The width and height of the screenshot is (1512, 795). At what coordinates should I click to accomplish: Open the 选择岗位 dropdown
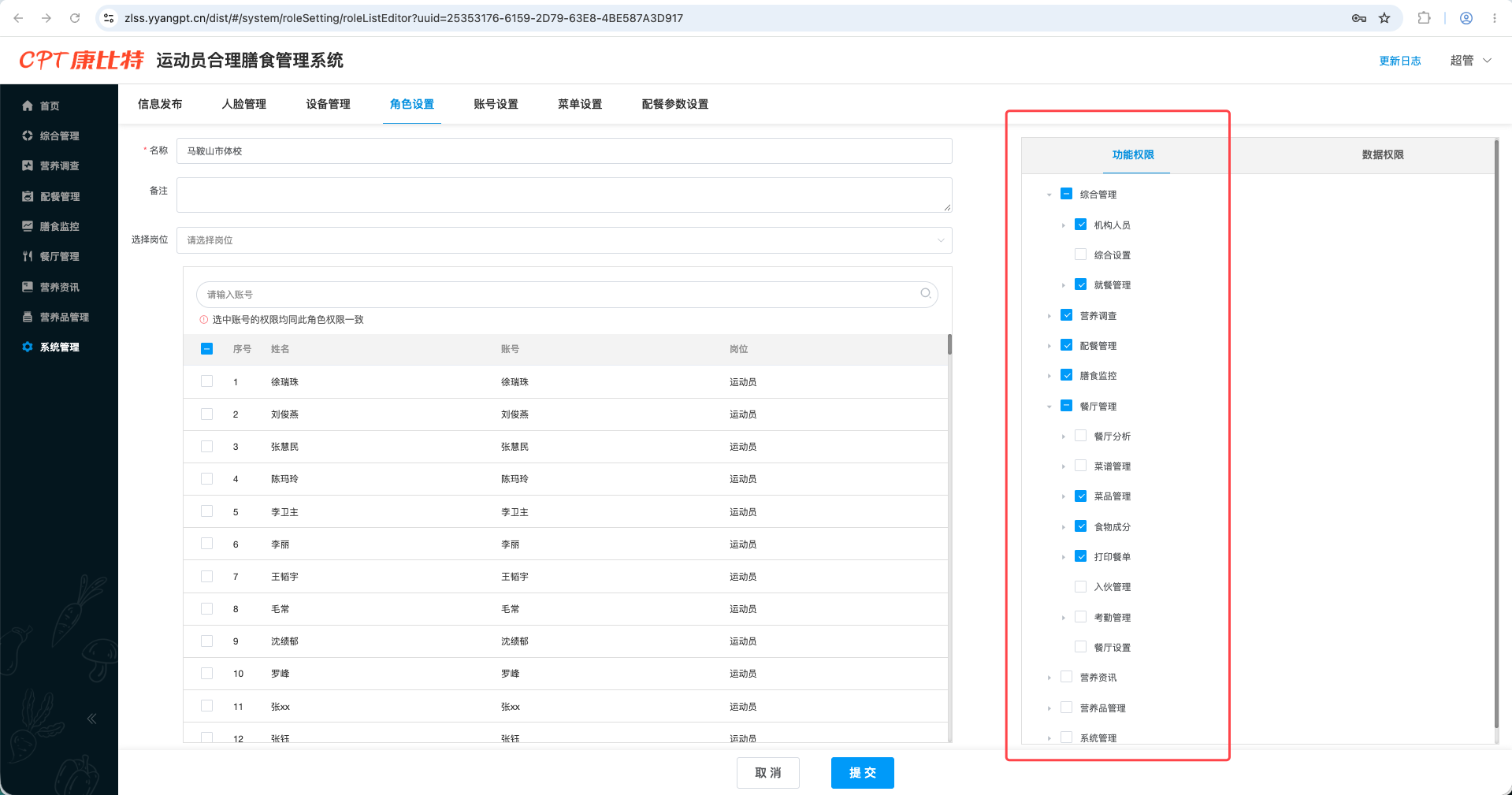pos(564,240)
